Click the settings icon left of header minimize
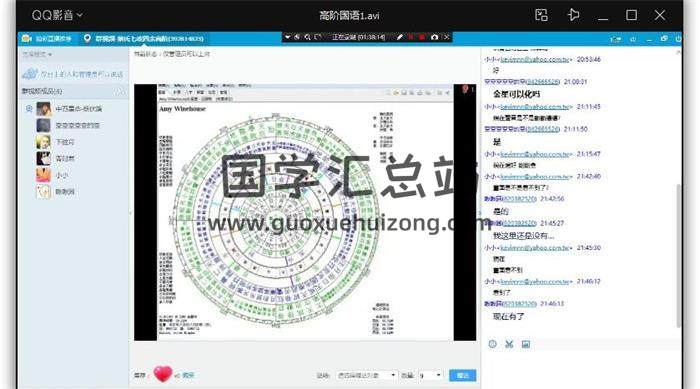Viewport: 700px width, 389px height. 633,39
